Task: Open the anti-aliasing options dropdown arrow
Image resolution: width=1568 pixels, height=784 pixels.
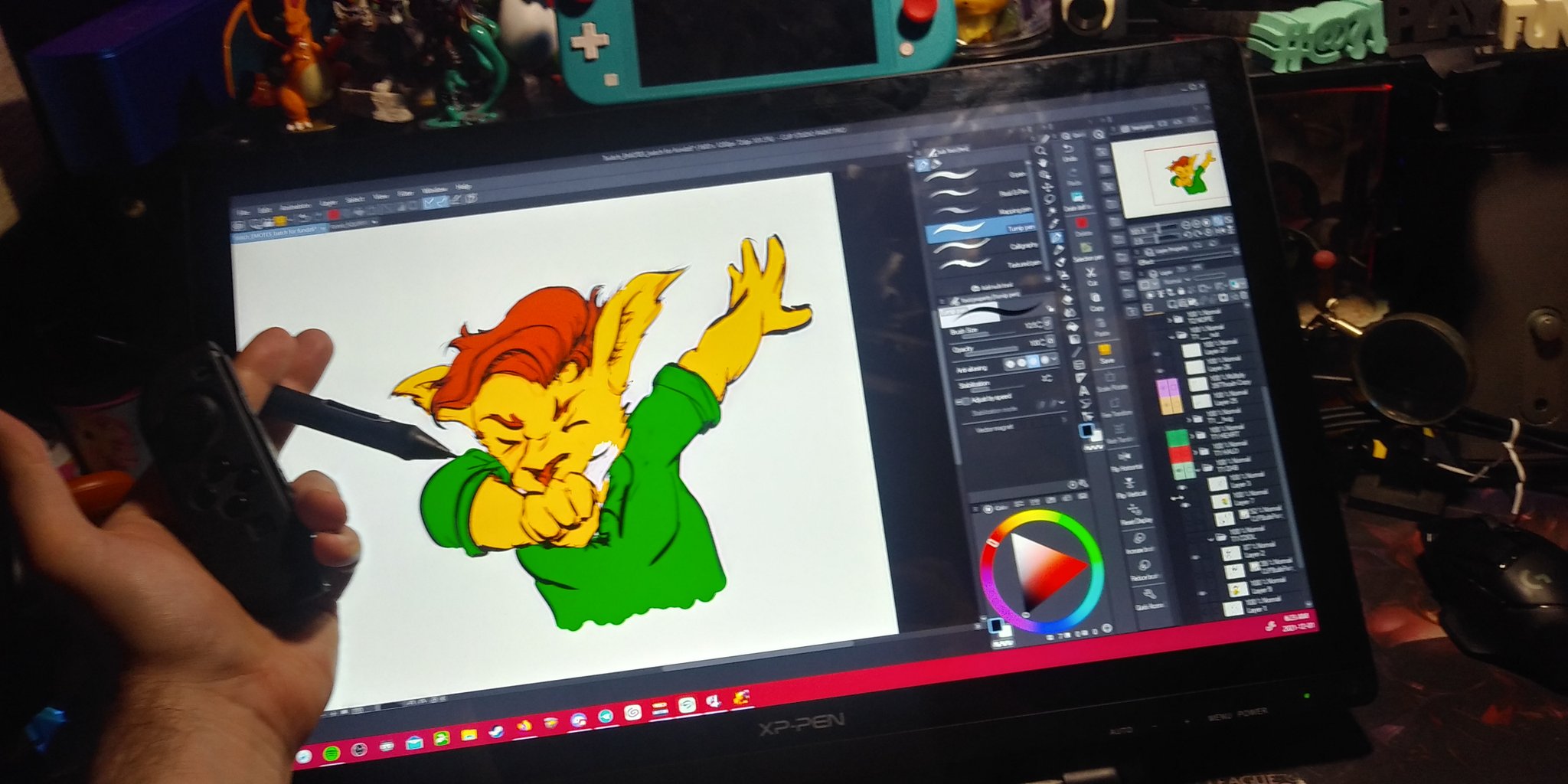Action: coord(1056,358)
